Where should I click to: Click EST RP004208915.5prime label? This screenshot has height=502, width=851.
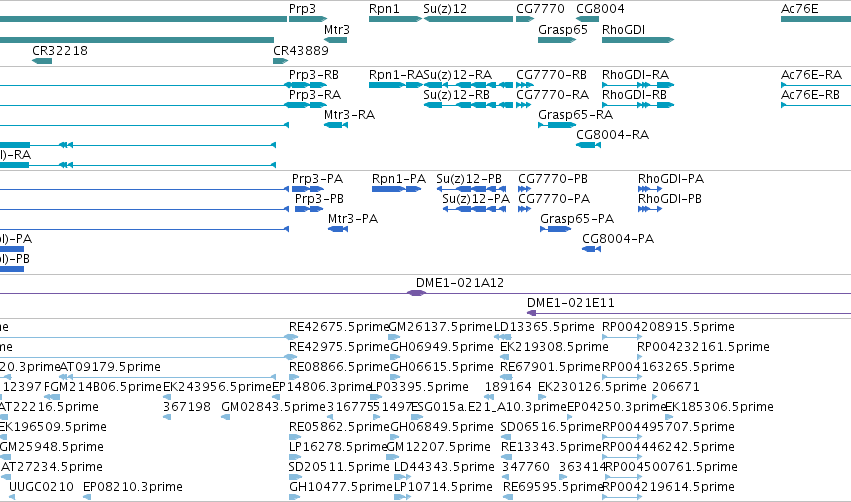click(x=669, y=327)
